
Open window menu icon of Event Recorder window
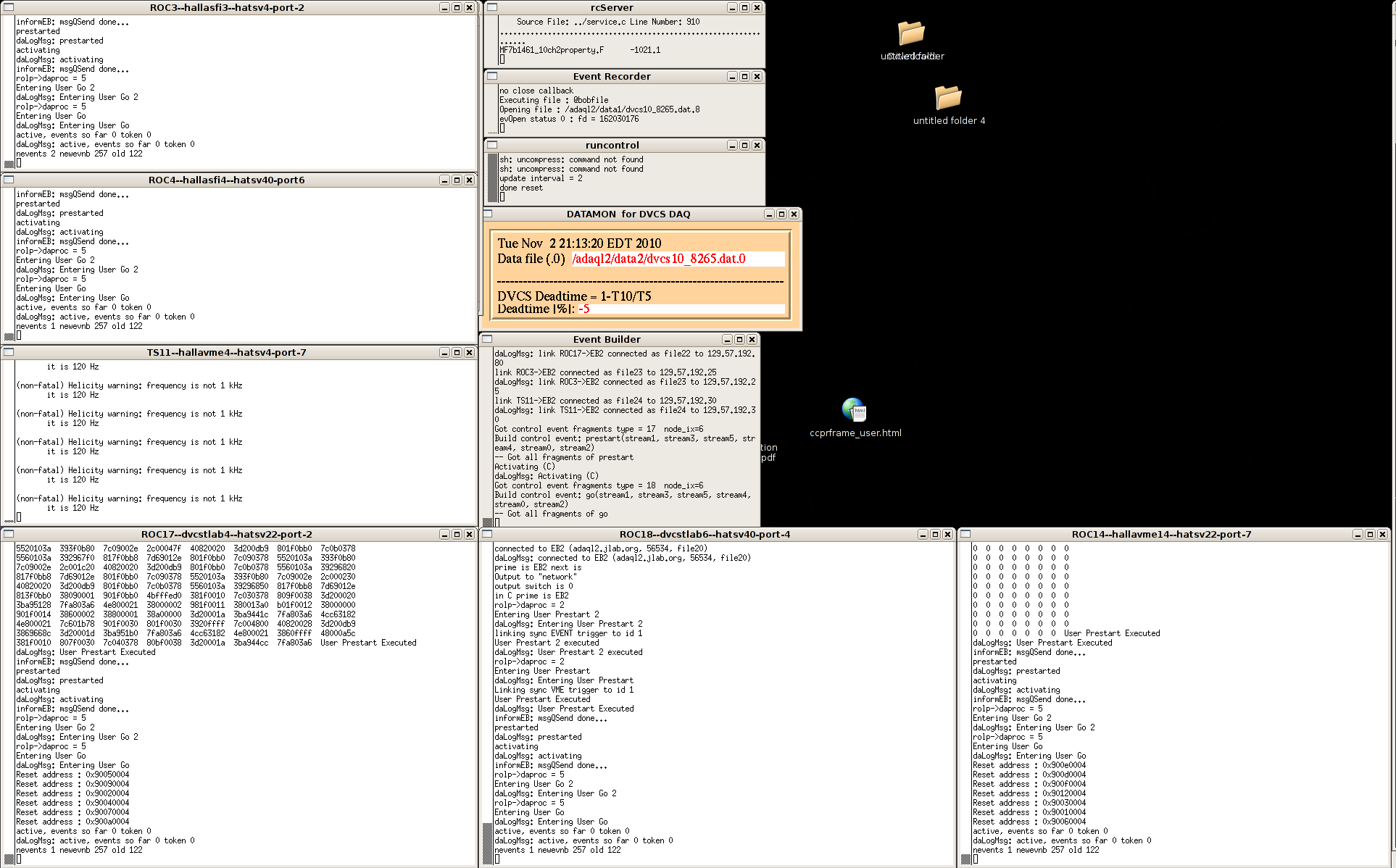tap(492, 76)
